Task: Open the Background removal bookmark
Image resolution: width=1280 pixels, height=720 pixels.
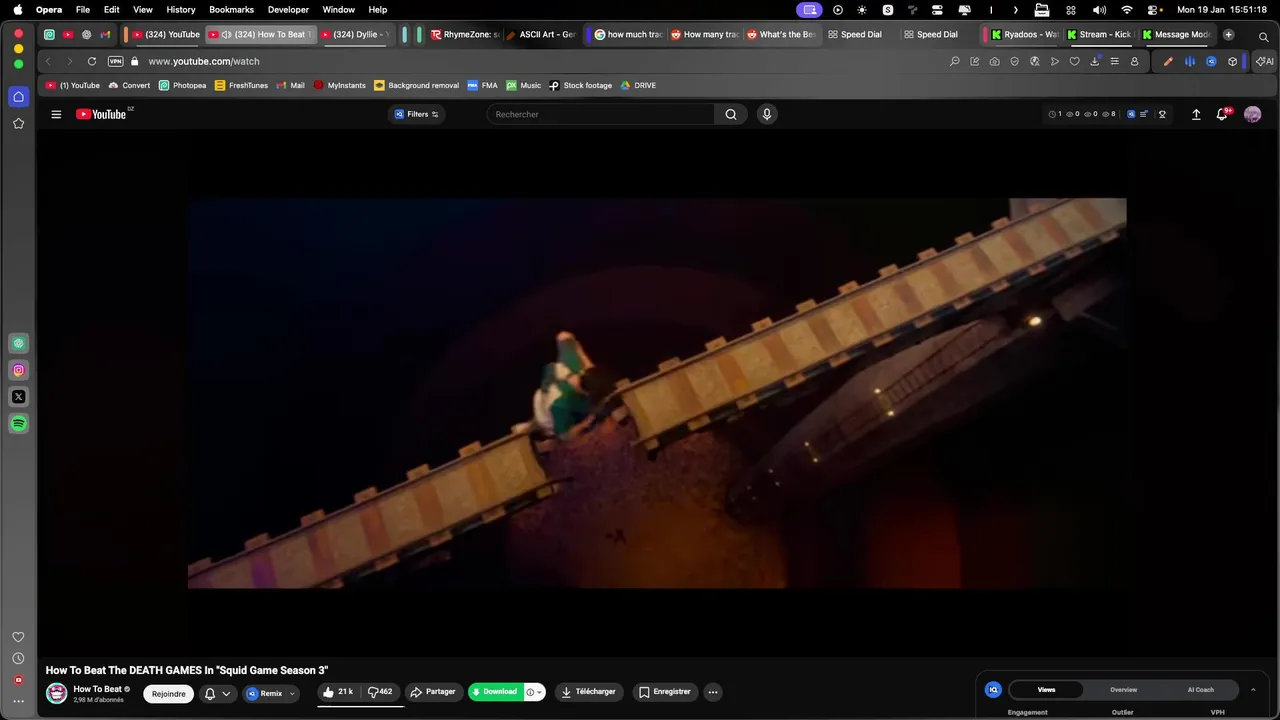Action: pos(416,85)
